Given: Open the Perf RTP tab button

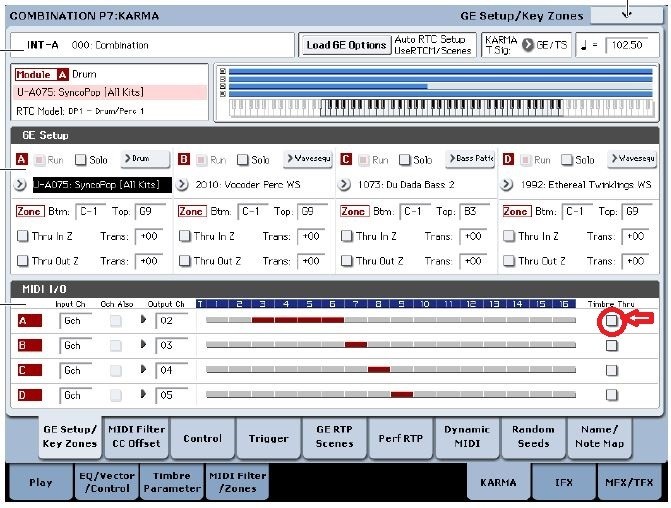Looking at the screenshot, I should coord(401,438).
